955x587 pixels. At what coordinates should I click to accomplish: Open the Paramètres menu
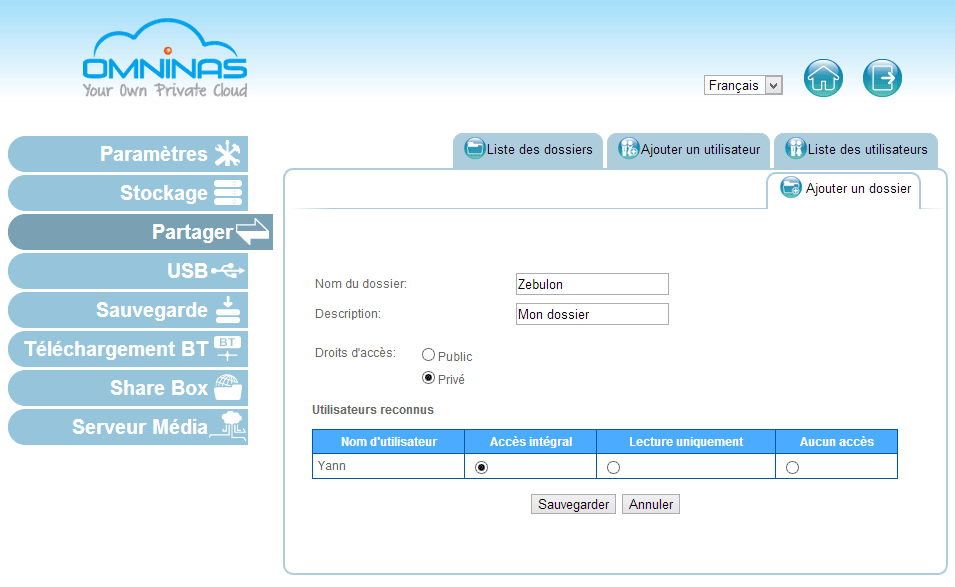tap(128, 153)
